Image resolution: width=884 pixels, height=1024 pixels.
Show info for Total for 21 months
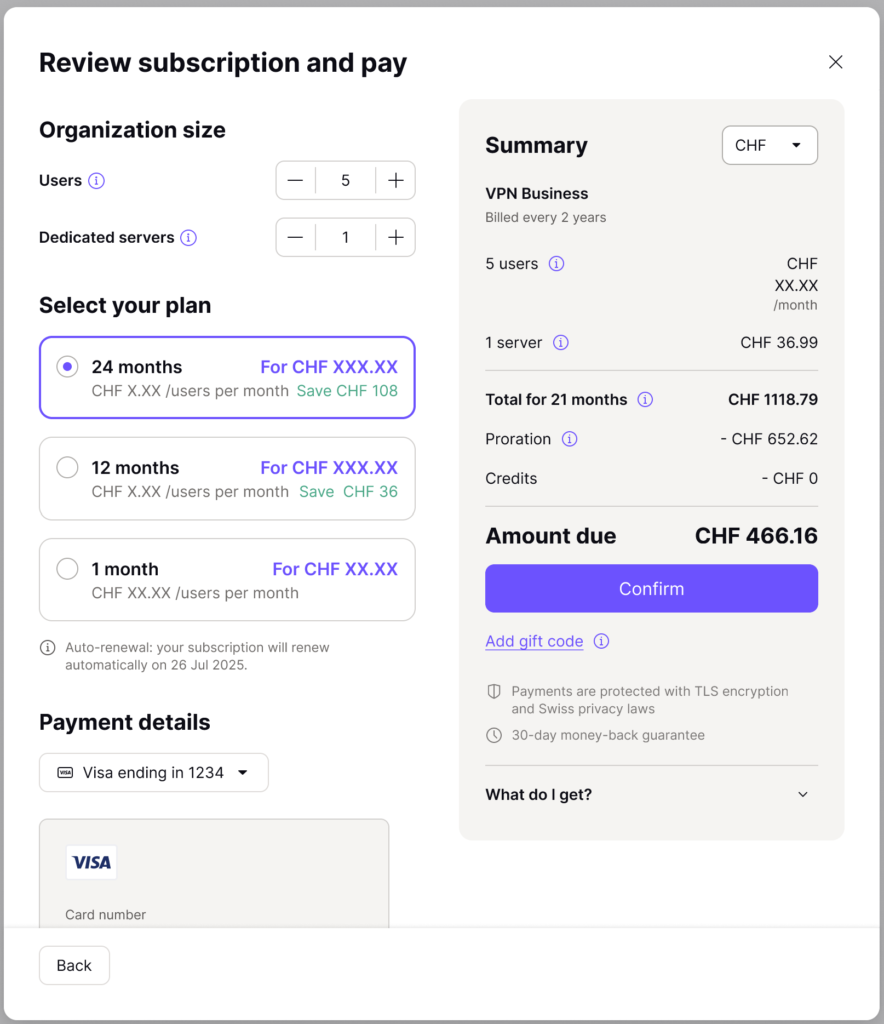[x=645, y=400]
